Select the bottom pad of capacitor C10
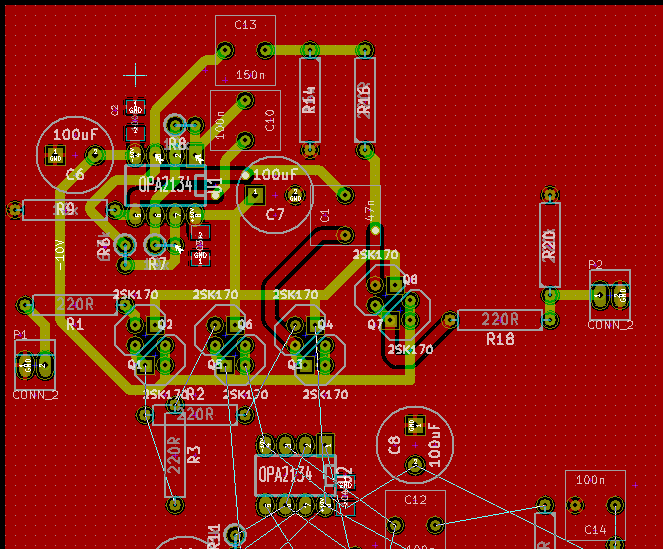 [245, 140]
